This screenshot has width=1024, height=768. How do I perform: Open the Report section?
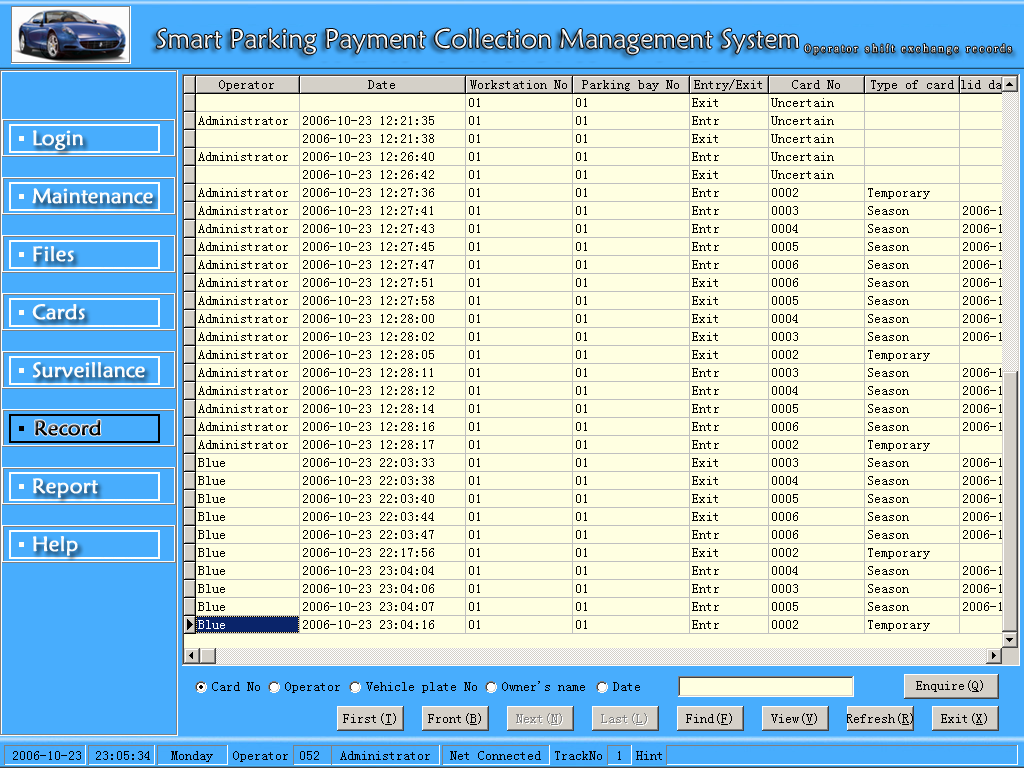click(x=84, y=487)
